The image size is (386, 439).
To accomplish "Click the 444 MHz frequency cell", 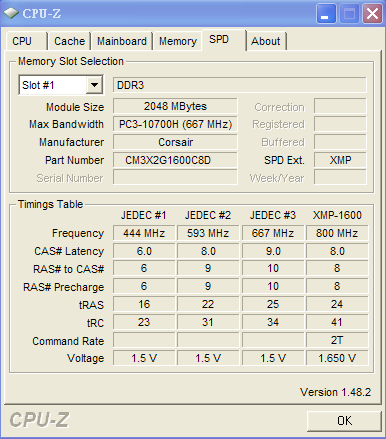I will click(x=144, y=233).
